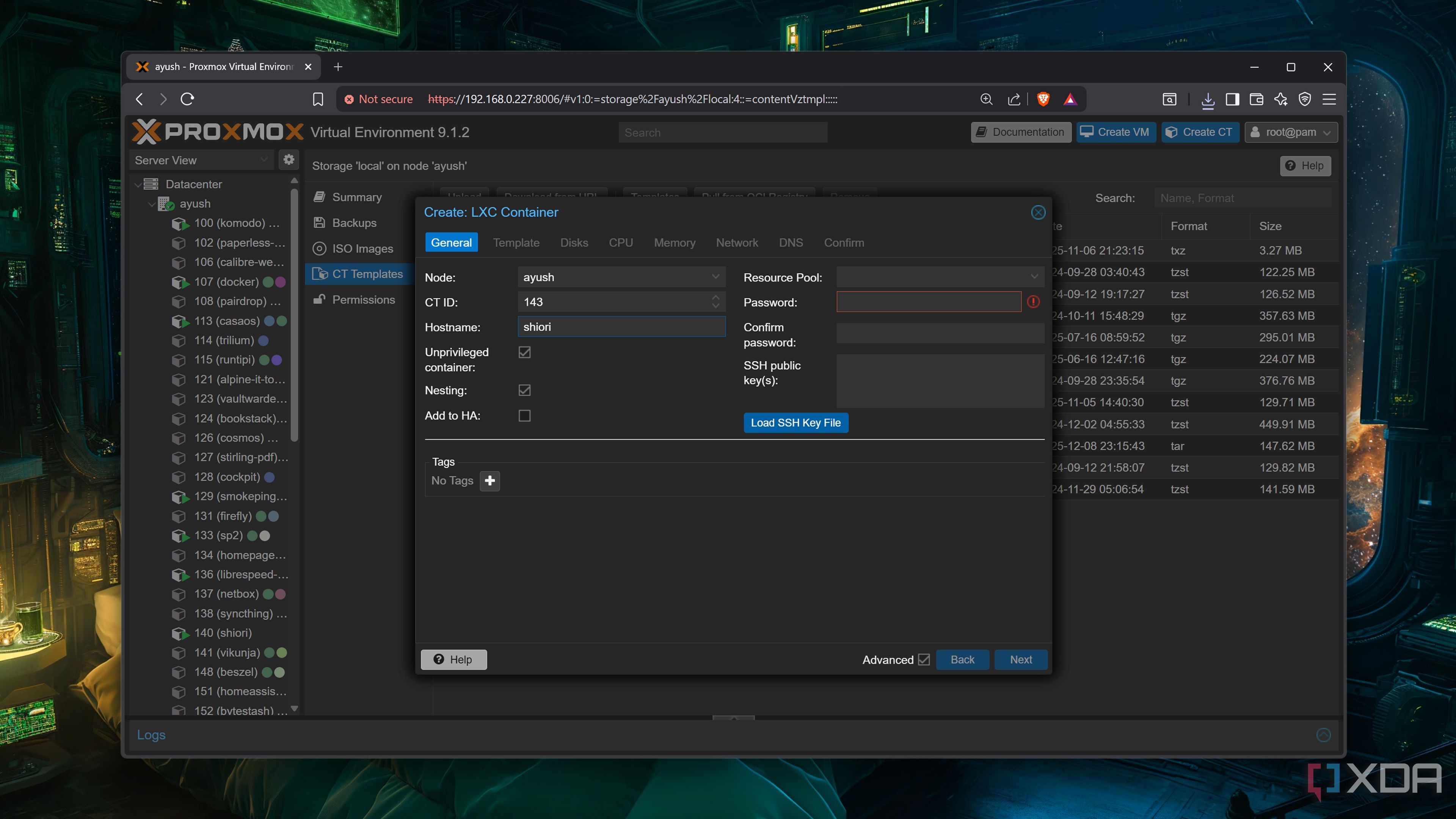Click the Hostname input field
Viewport: 1456px width, 819px height.
click(x=621, y=327)
